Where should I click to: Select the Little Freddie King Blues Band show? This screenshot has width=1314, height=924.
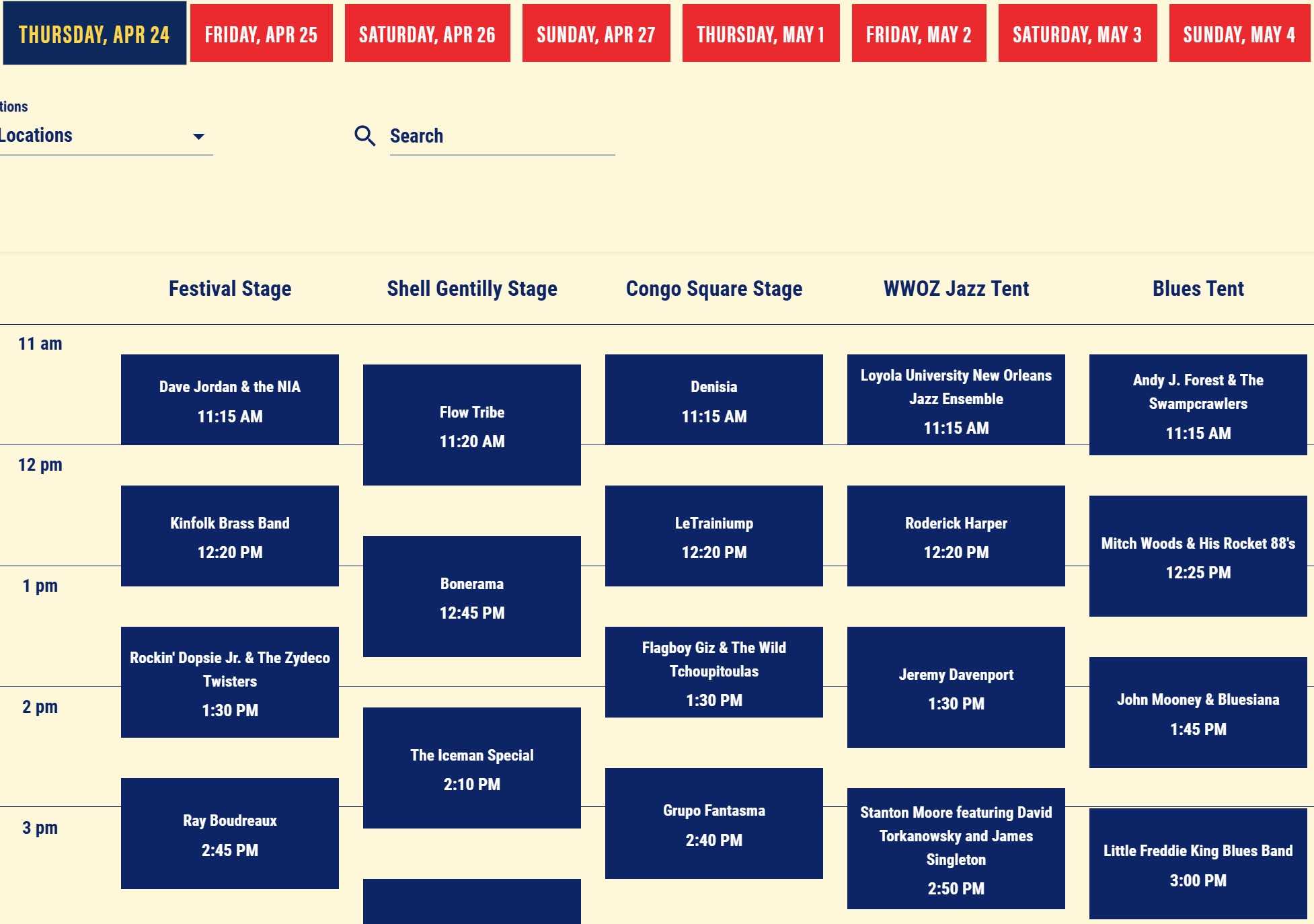point(1198,864)
